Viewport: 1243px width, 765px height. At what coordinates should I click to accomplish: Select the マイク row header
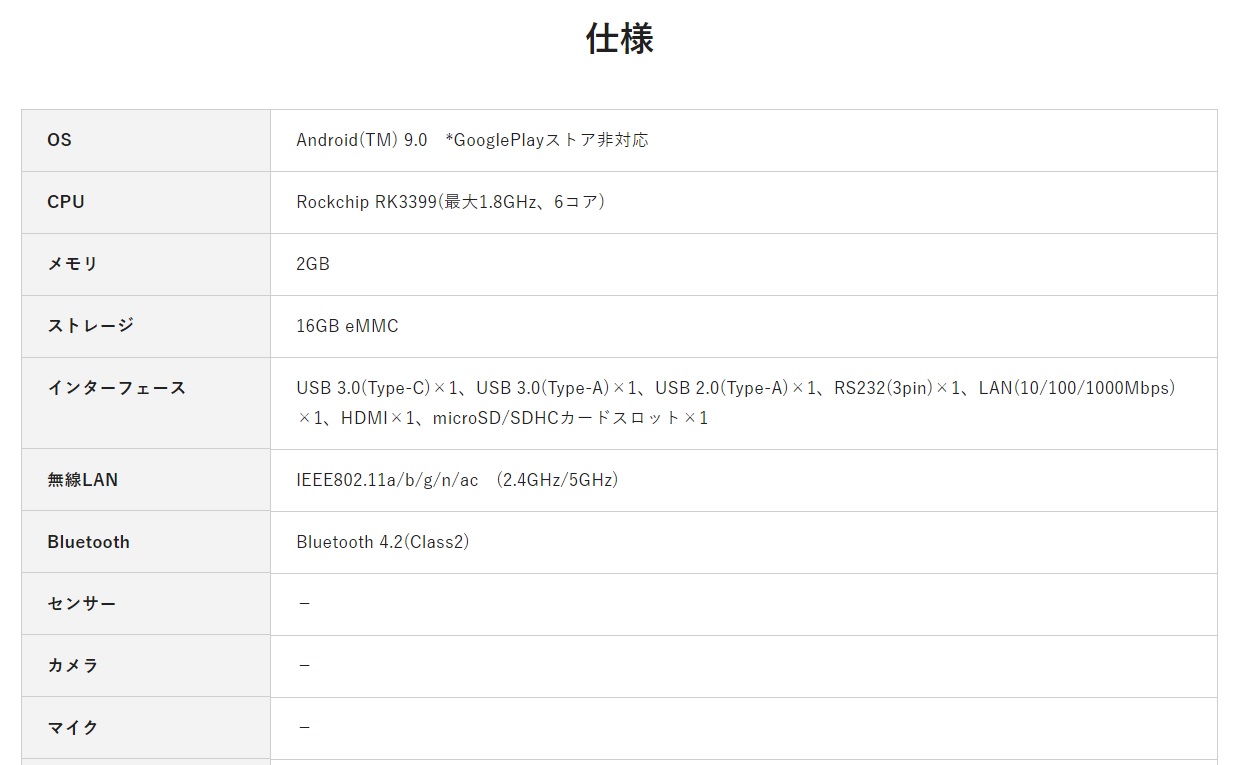coord(73,728)
